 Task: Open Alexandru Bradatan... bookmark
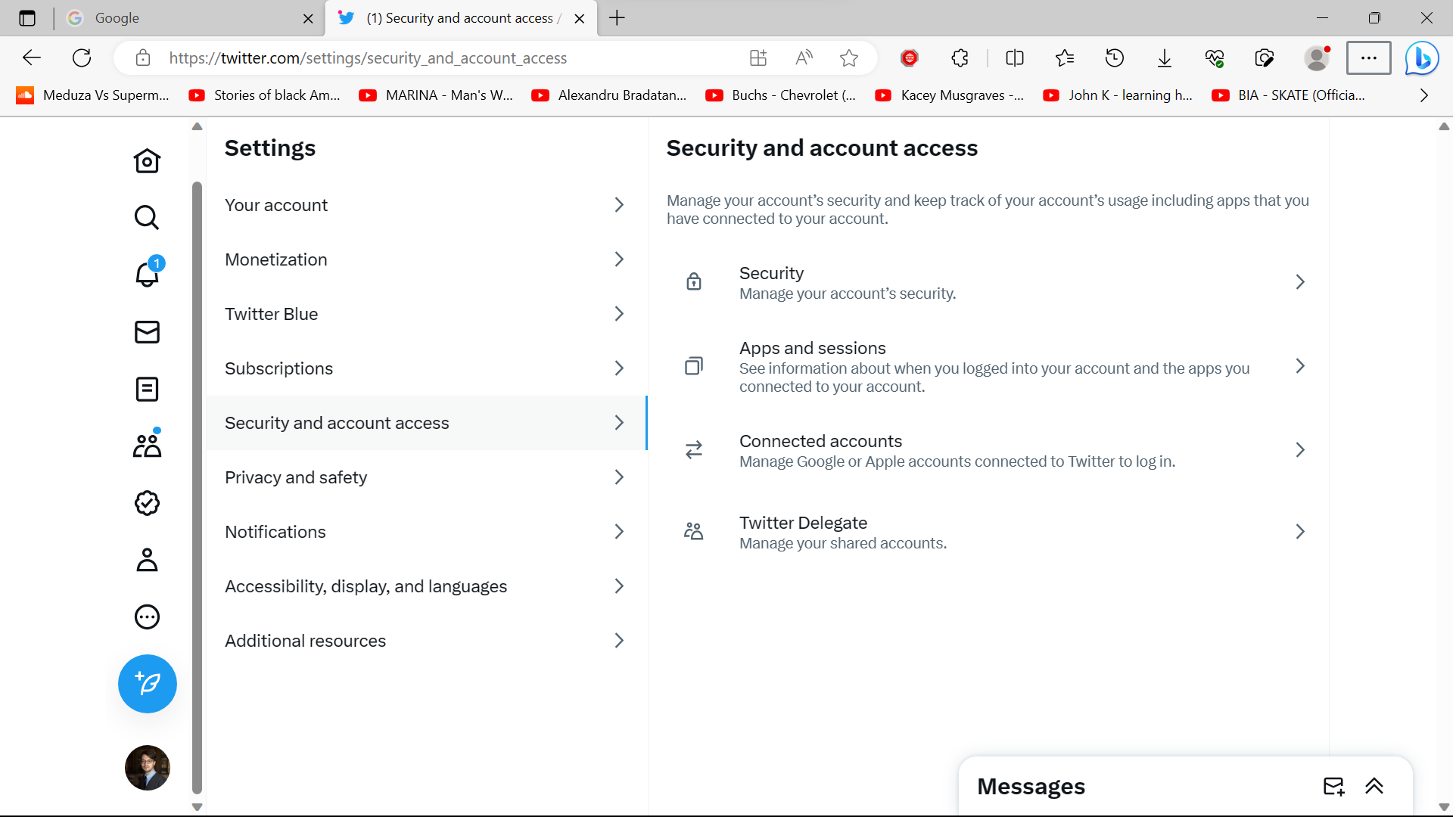pos(610,95)
